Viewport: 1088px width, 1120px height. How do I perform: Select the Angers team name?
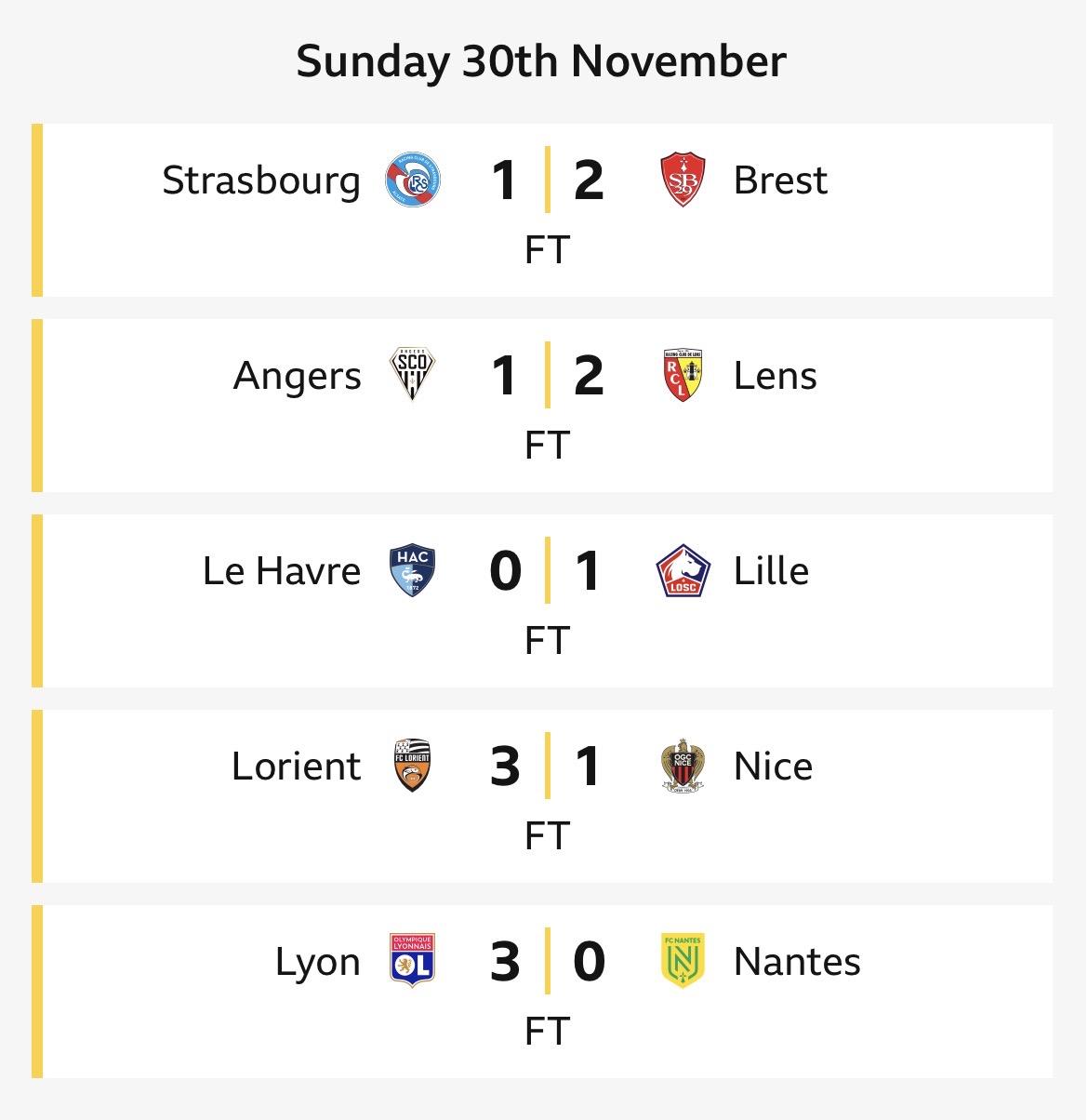coord(298,376)
